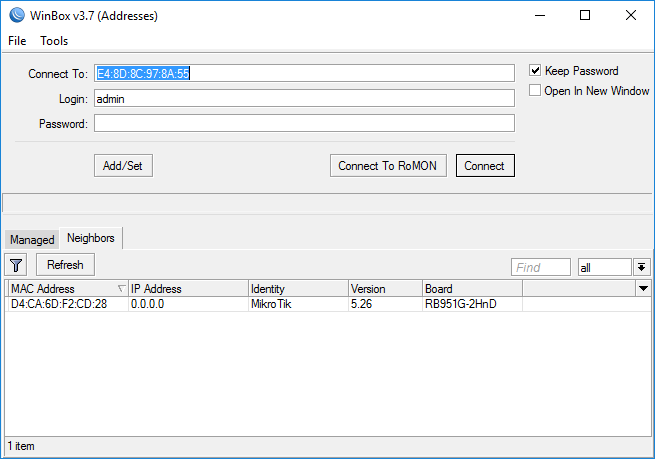Sort by IP Address column header
The height and width of the screenshot is (459, 655).
(x=188, y=289)
